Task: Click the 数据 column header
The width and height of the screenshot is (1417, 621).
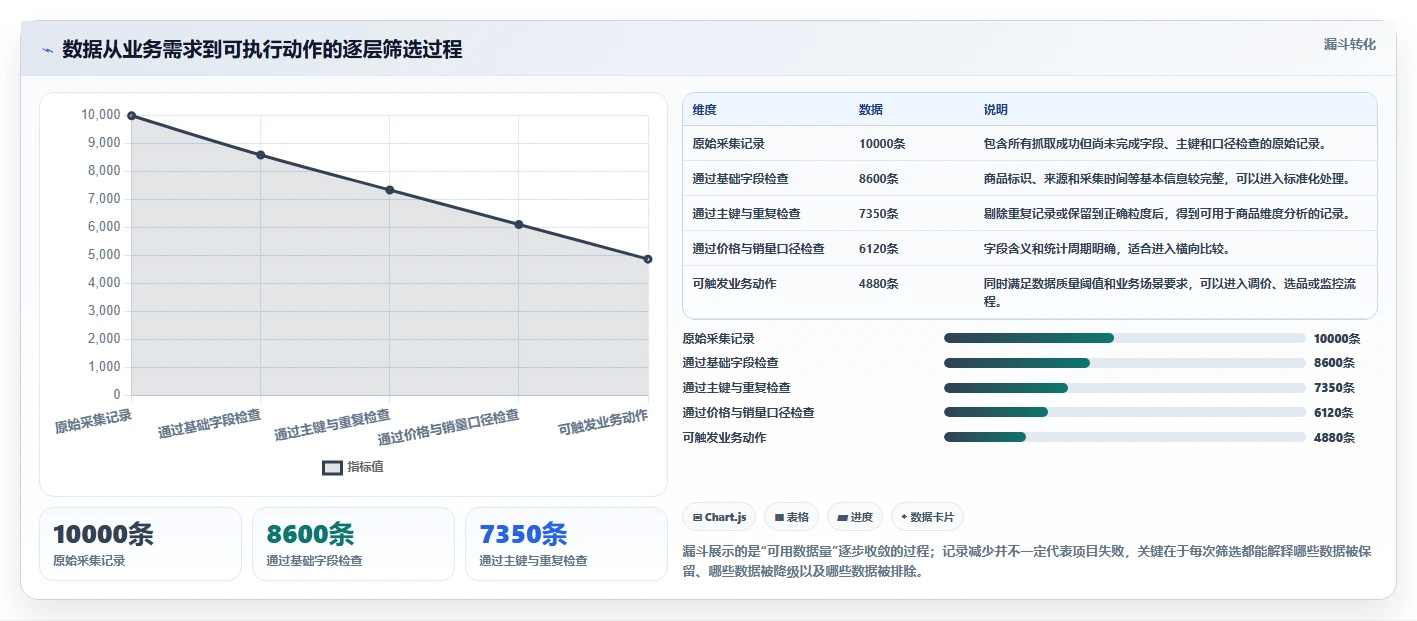Action: coord(871,110)
